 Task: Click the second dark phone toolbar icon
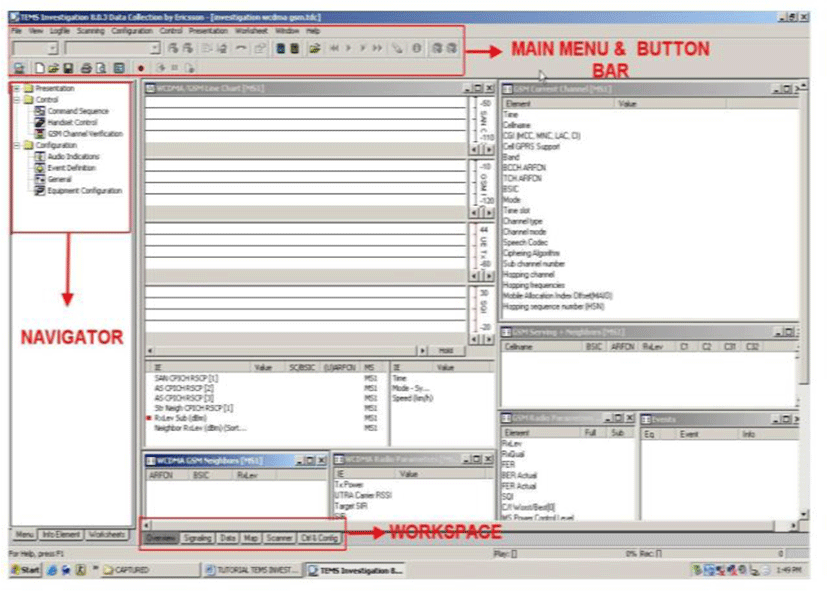point(295,49)
